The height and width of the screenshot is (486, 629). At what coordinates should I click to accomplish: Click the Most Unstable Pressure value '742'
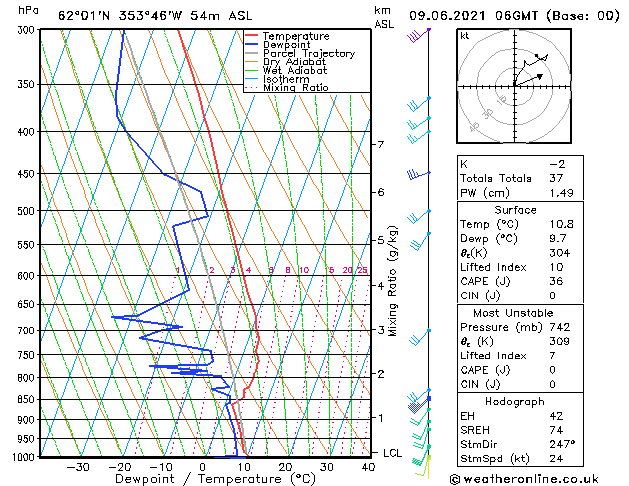(560, 327)
